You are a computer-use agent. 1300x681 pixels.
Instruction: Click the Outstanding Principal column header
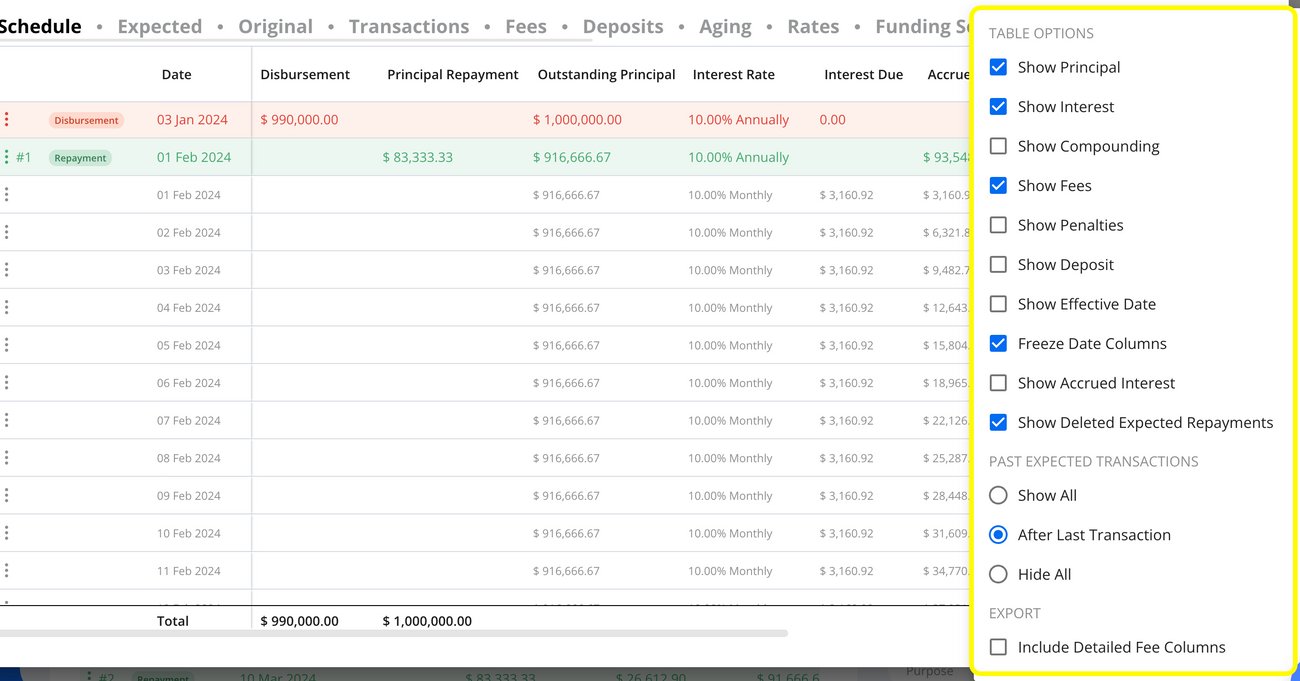pyautogui.click(x=606, y=74)
